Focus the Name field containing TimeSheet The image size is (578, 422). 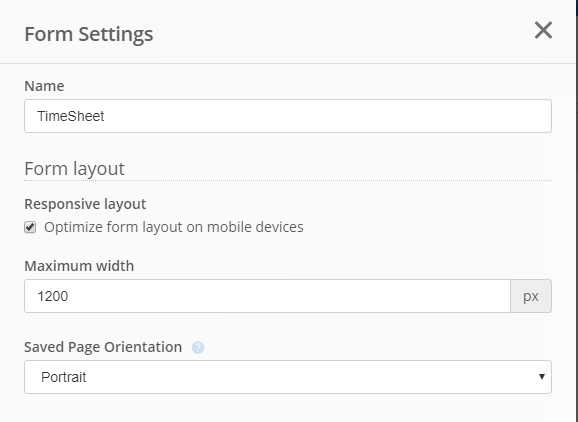288,116
